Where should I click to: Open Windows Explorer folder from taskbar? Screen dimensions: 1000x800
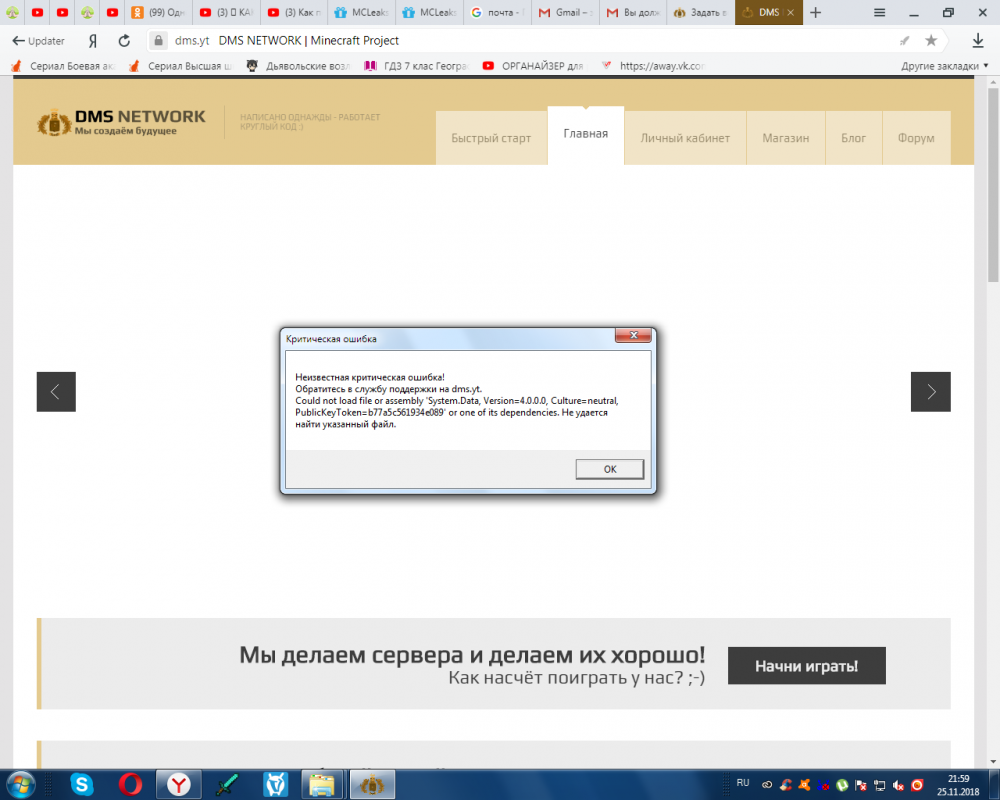(322, 784)
